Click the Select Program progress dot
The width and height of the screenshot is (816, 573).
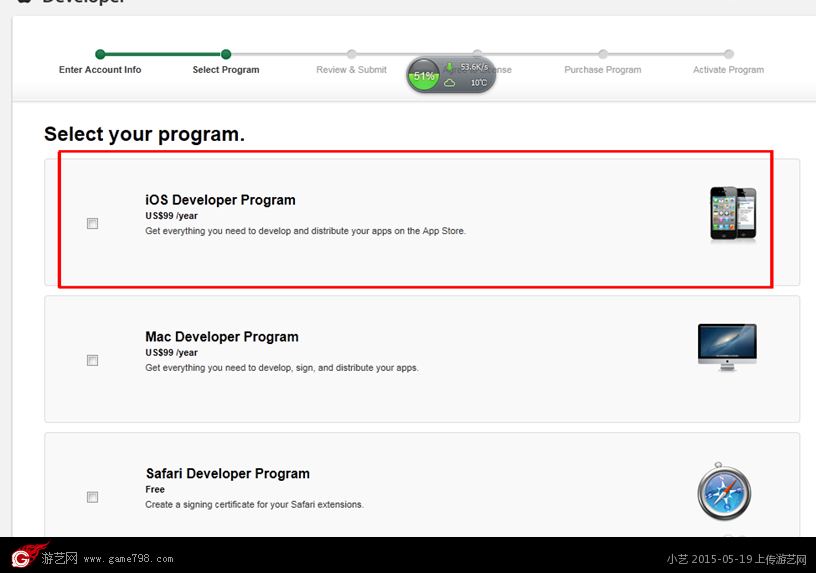[226, 54]
